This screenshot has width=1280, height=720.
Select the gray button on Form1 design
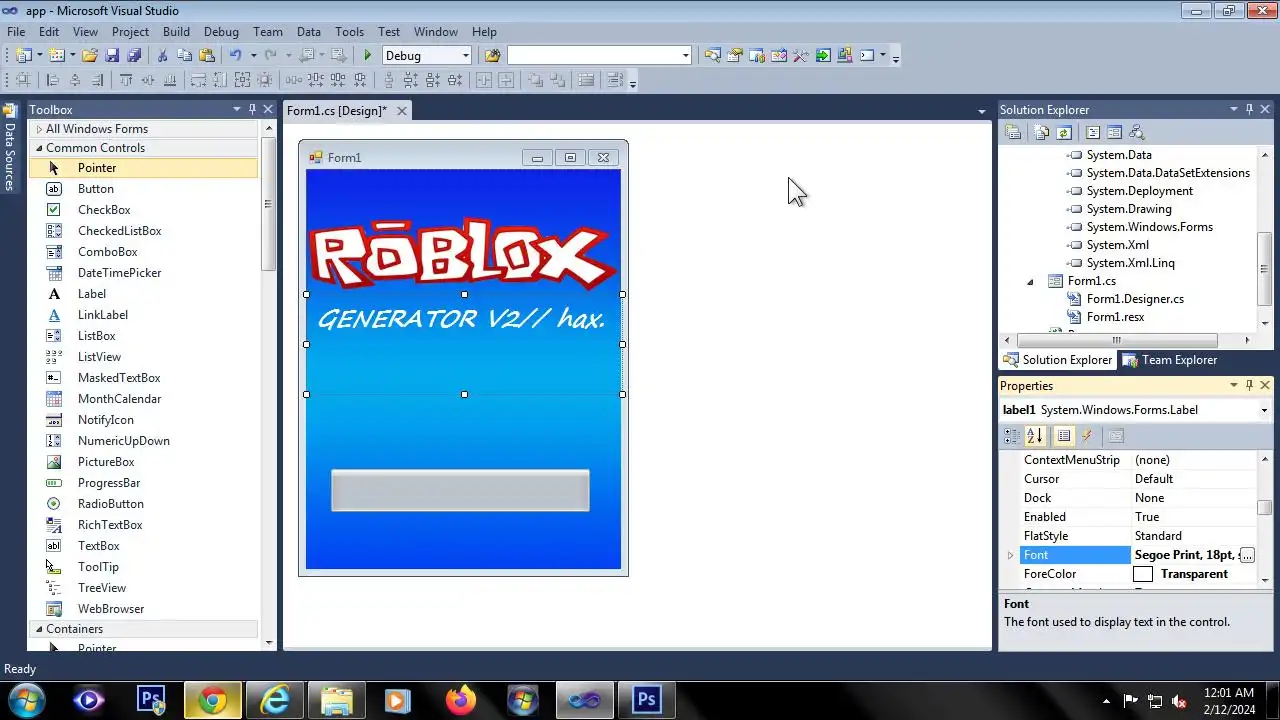[x=460, y=490]
